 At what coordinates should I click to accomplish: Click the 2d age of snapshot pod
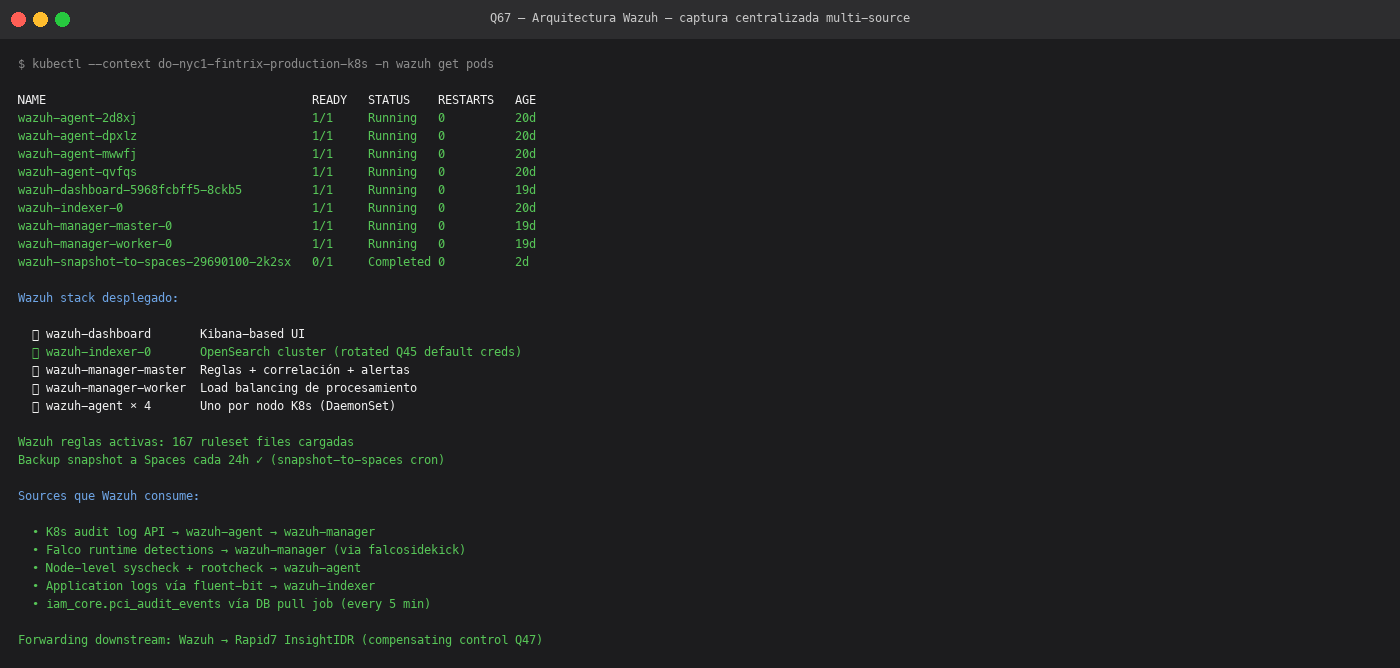coord(522,262)
